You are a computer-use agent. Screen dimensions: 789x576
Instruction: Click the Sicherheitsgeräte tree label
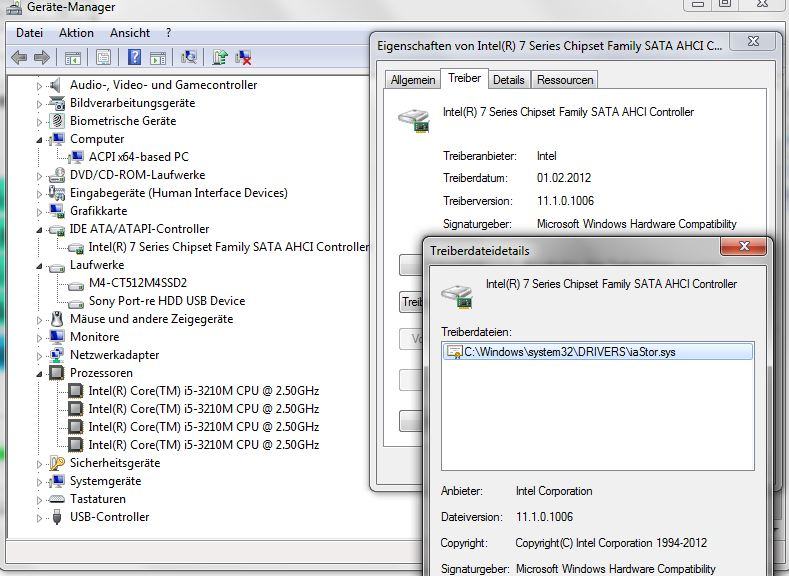tap(115, 463)
